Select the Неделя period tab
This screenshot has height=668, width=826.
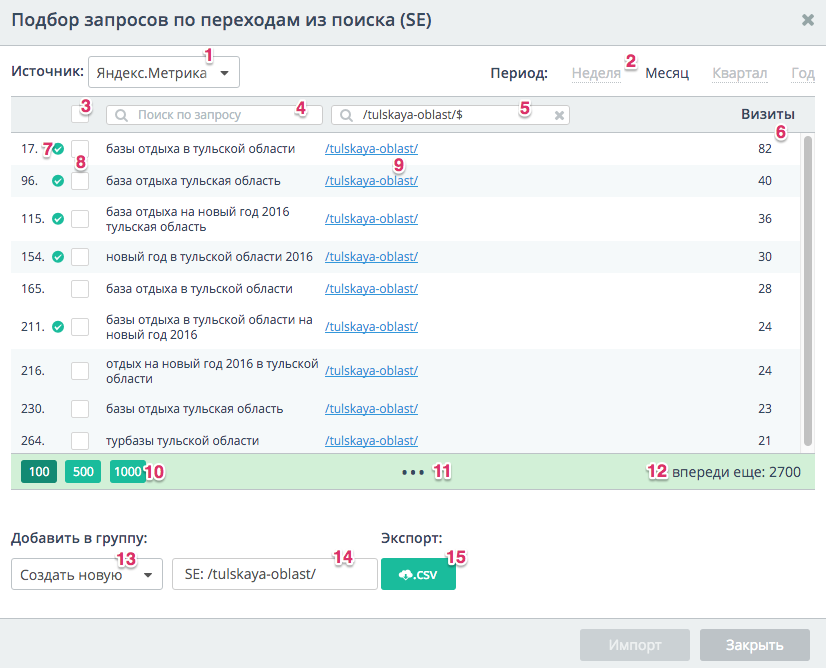pos(596,73)
